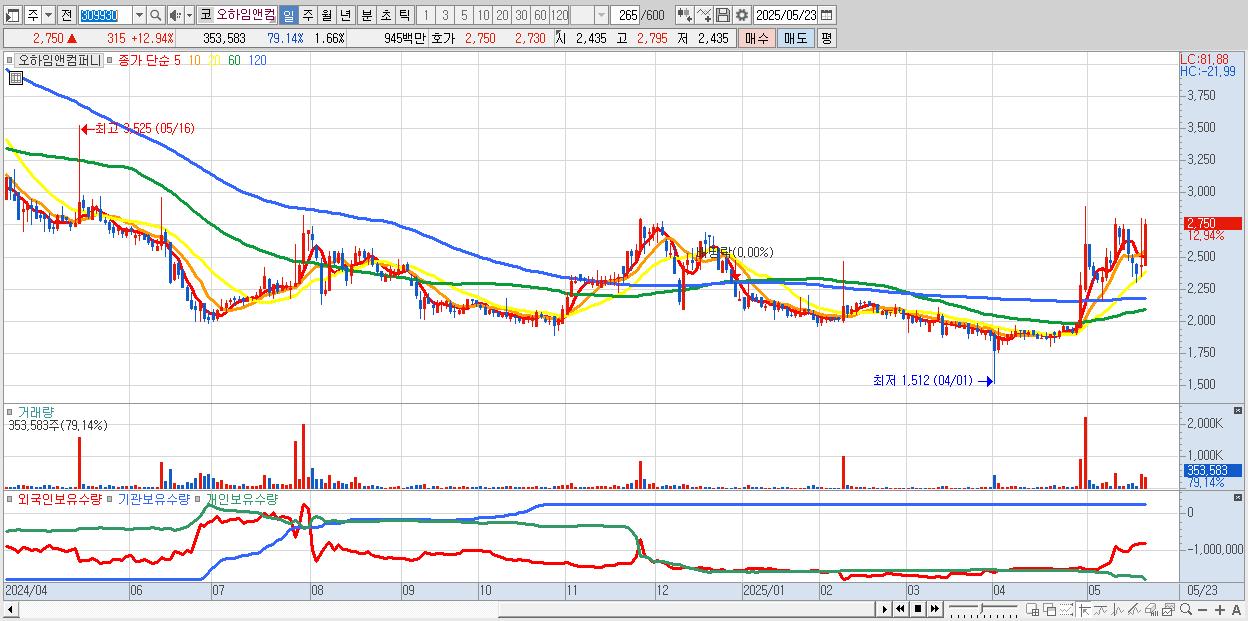Click fast-forward button in bottom controls
Image resolution: width=1248 pixels, height=621 pixels.
pyautogui.click(x=935, y=609)
